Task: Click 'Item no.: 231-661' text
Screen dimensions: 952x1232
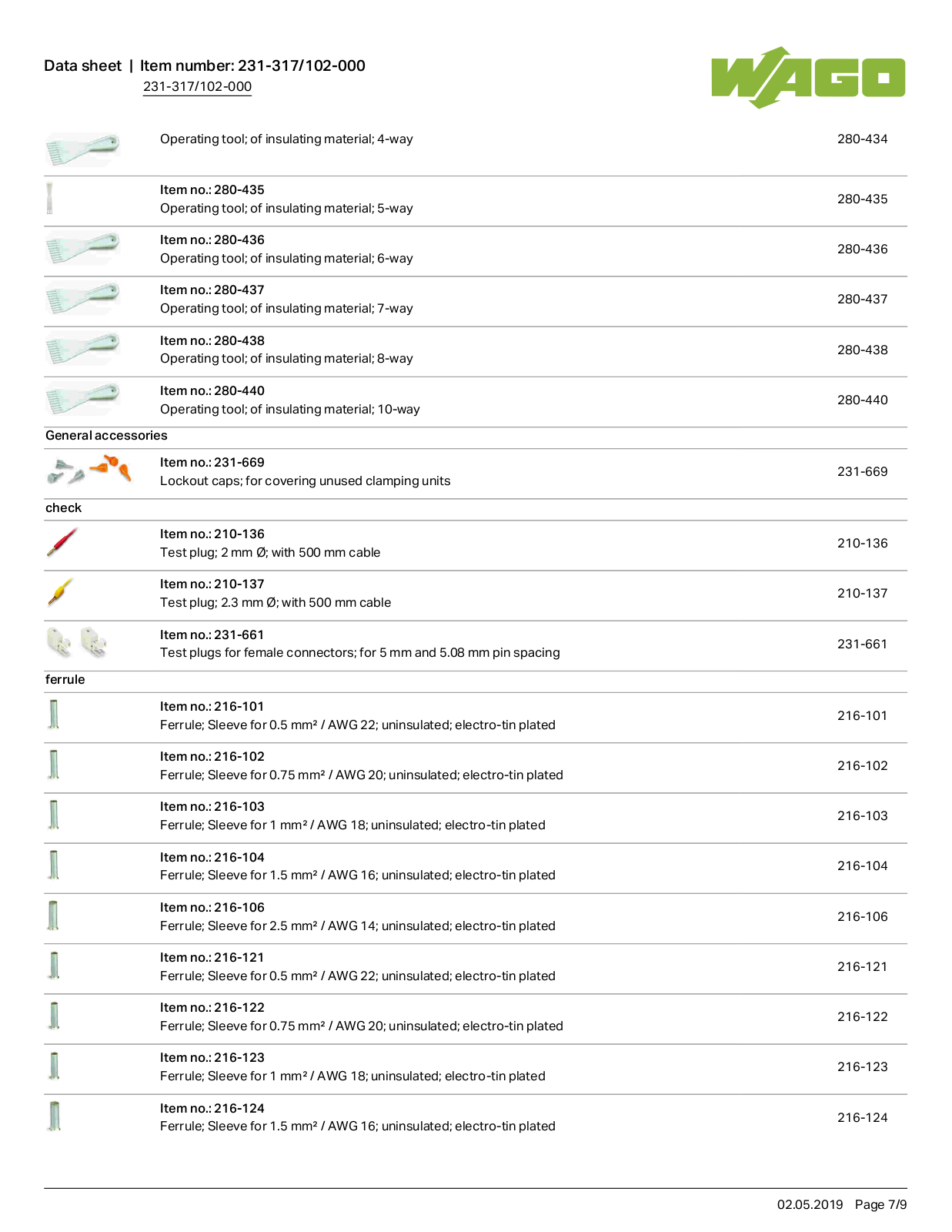Action: (x=212, y=634)
